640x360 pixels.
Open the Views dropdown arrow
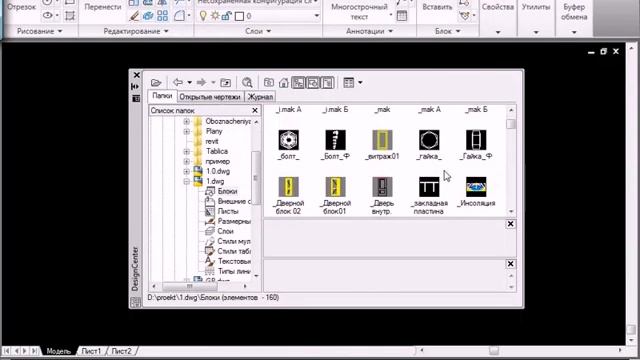tap(360, 83)
